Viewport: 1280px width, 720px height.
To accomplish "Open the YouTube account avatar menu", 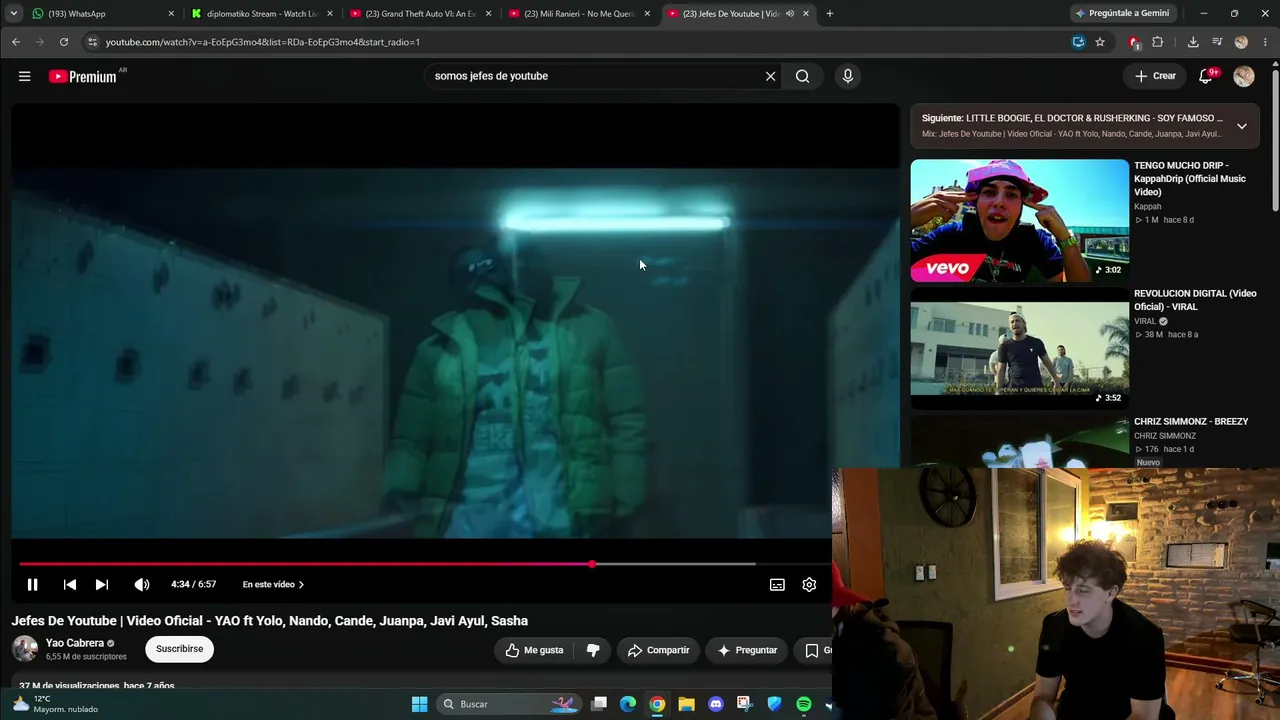I will [1244, 76].
